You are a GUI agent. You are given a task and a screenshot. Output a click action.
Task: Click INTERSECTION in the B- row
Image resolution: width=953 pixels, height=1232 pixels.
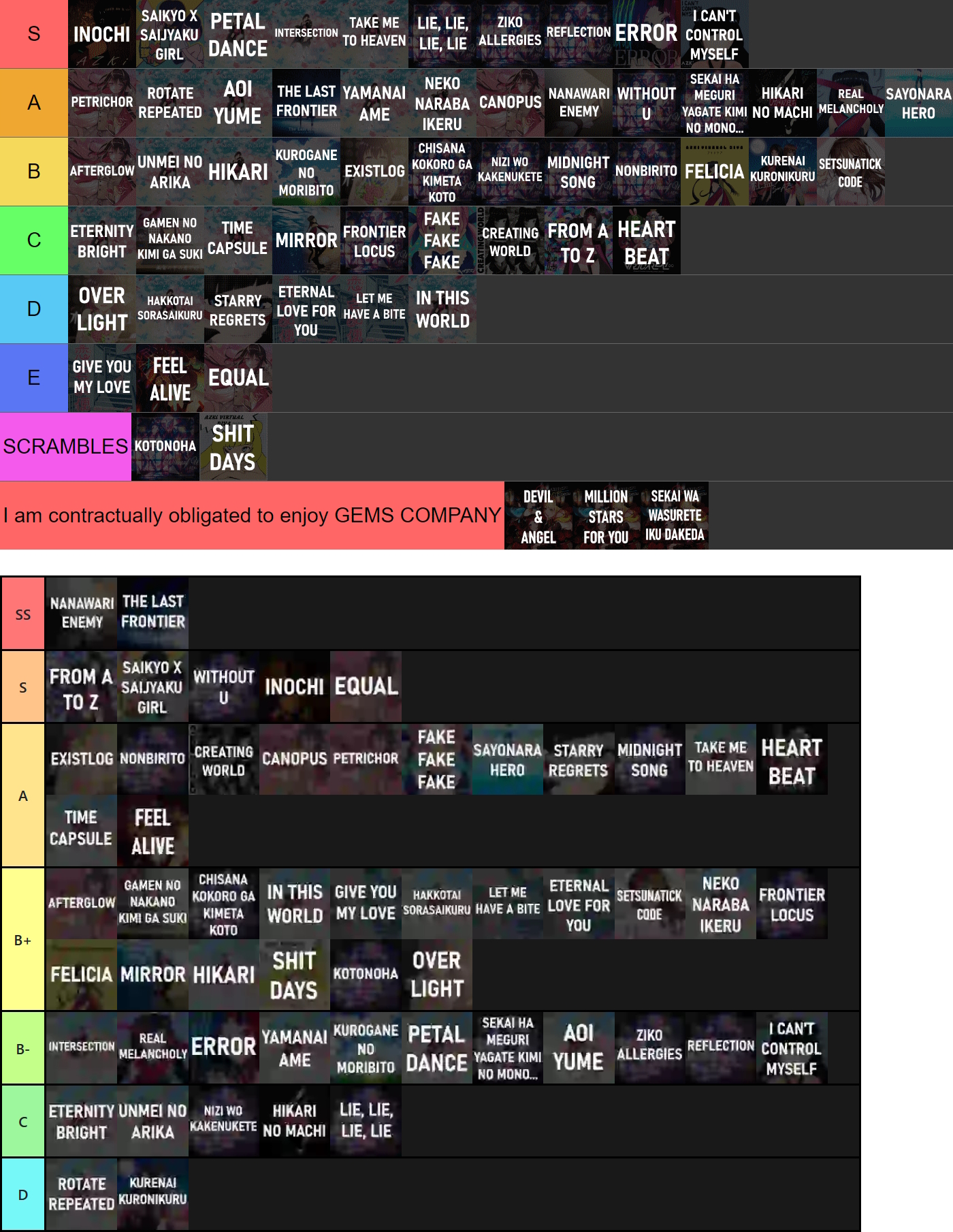(x=82, y=1048)
